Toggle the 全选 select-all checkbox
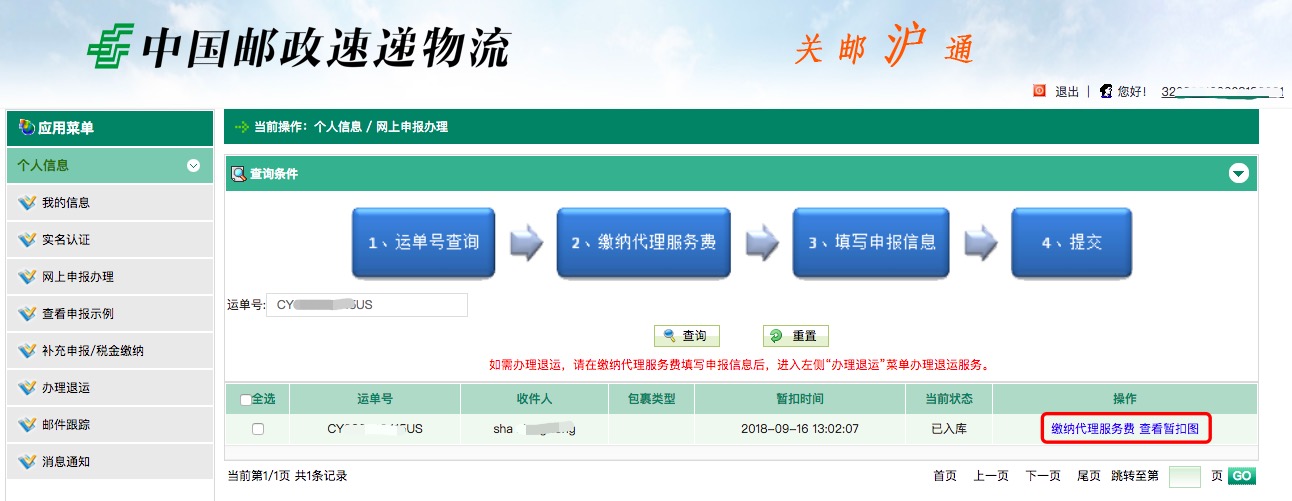 (x=246, y=400)
